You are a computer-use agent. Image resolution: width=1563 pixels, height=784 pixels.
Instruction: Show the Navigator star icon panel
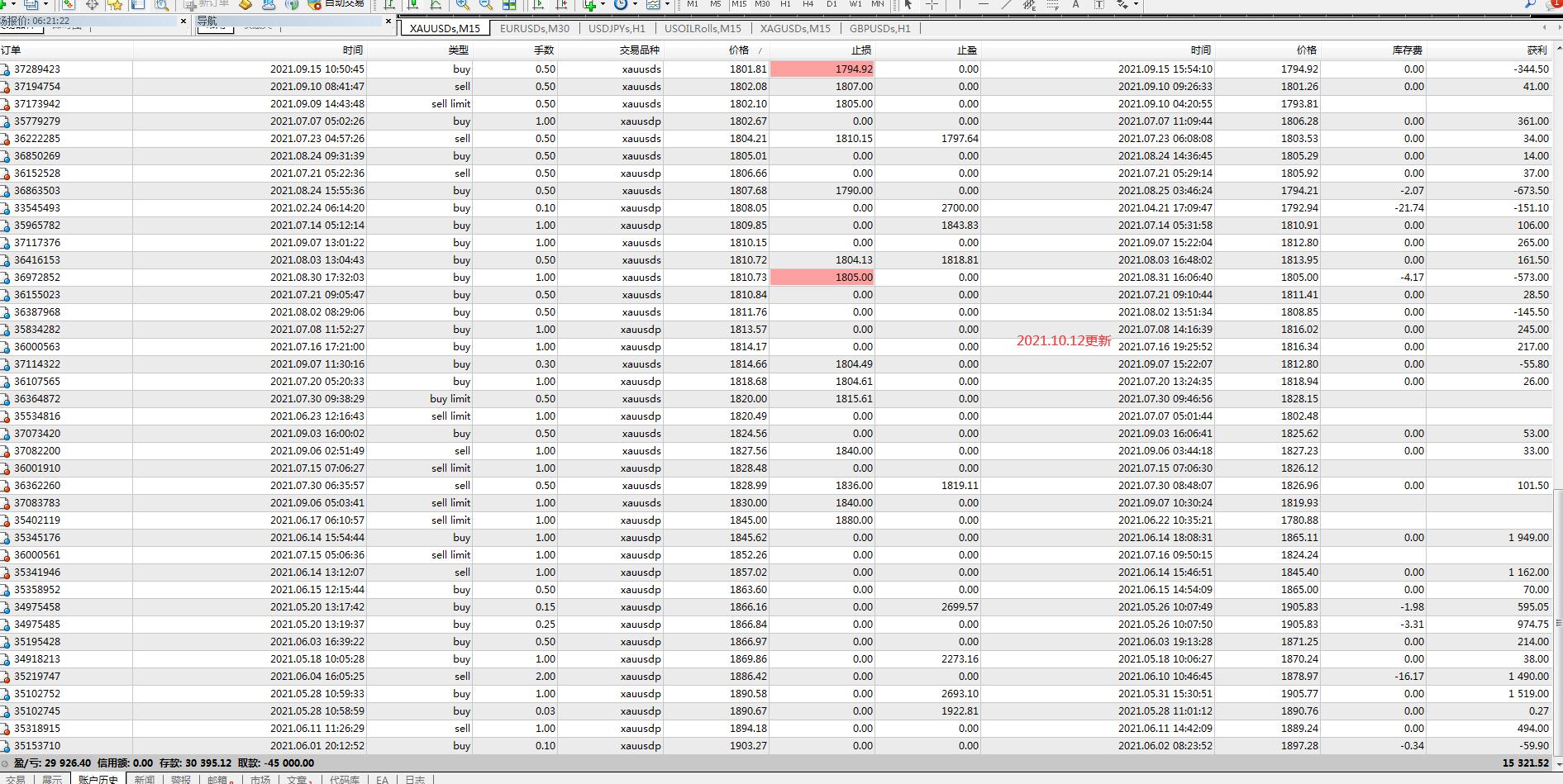tap(115, 4)
